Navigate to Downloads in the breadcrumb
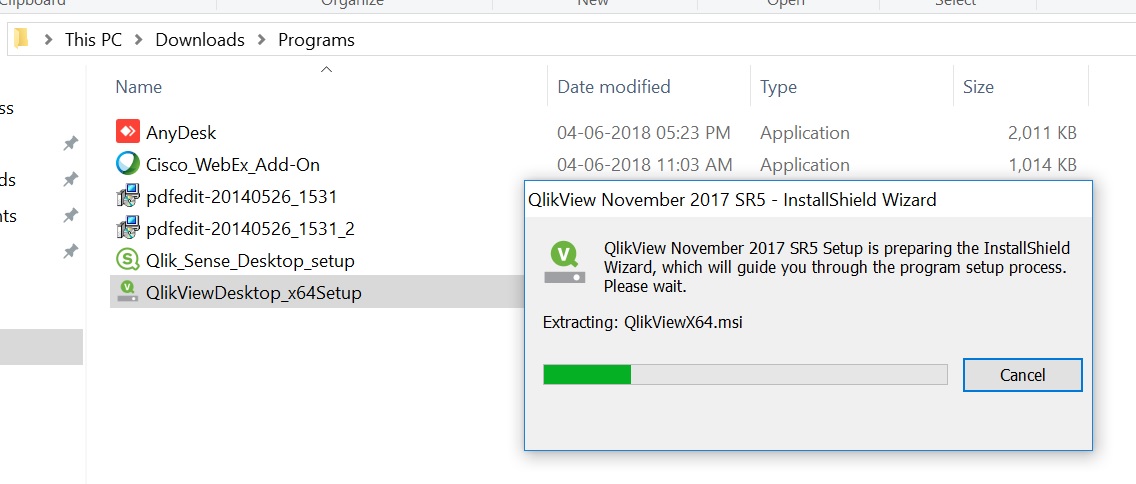Screen dimensions: 1136x484 200,40
